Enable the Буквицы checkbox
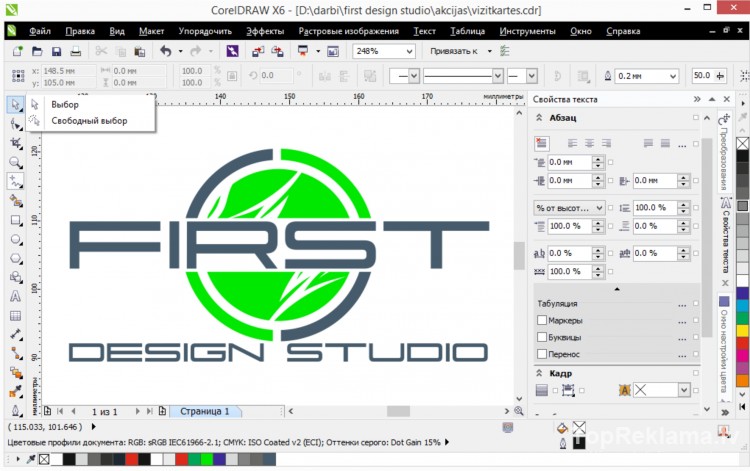The image size is (750, 471). point(543,337)
